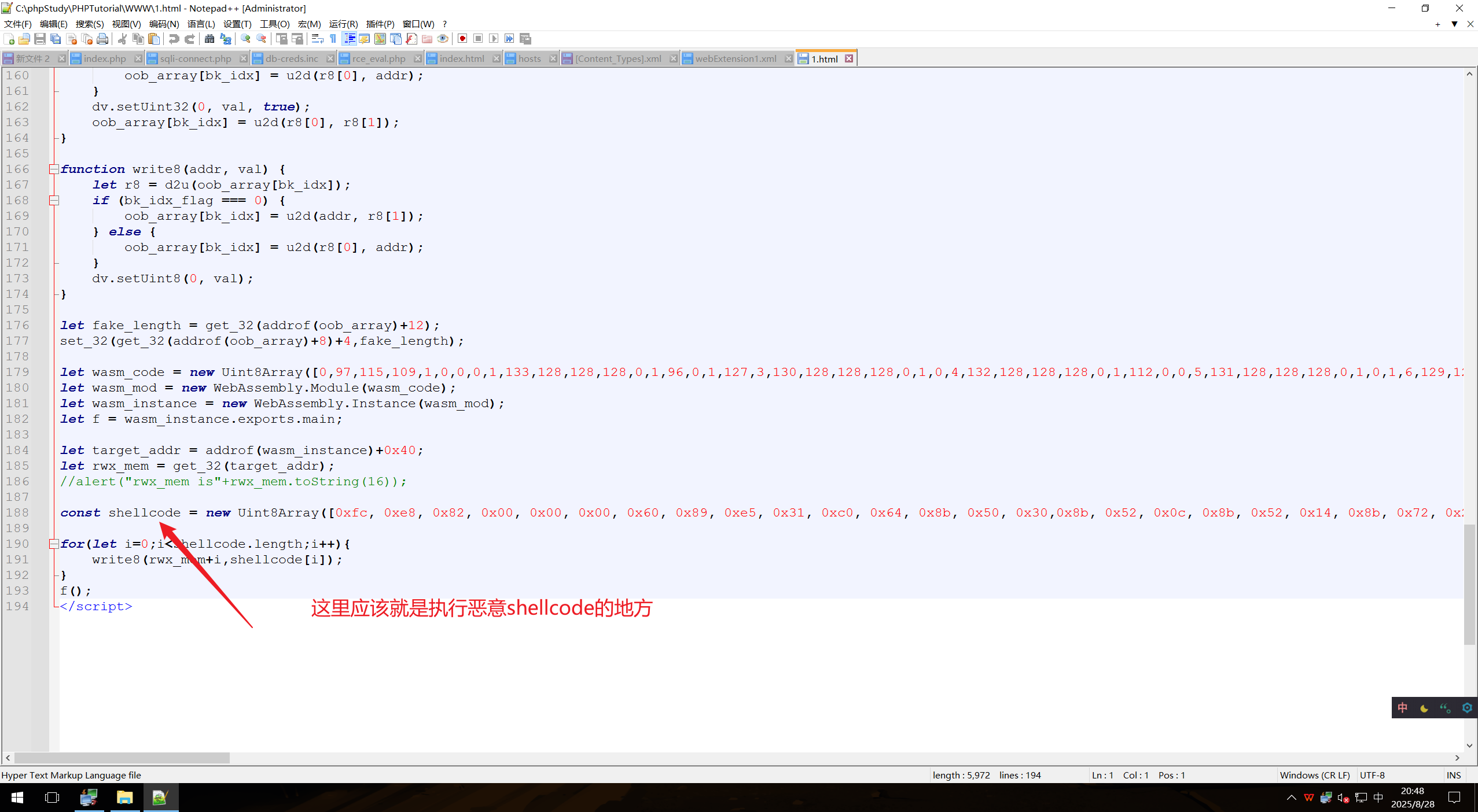
Task: Toggle Show all characters pilcrow button
Action: [333, 39]
